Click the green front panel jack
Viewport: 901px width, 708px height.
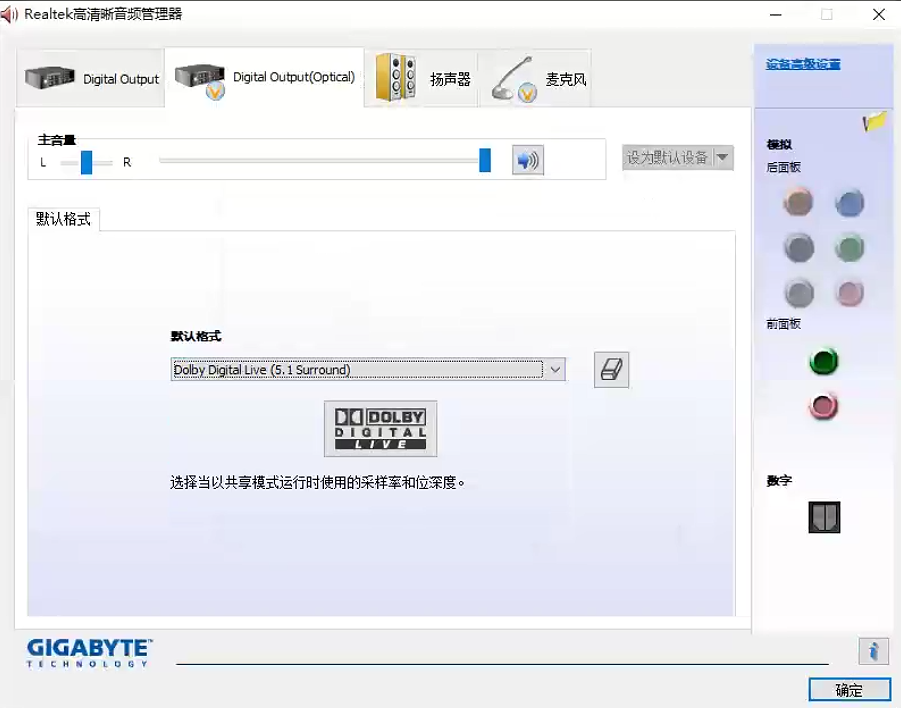(823, 361)
